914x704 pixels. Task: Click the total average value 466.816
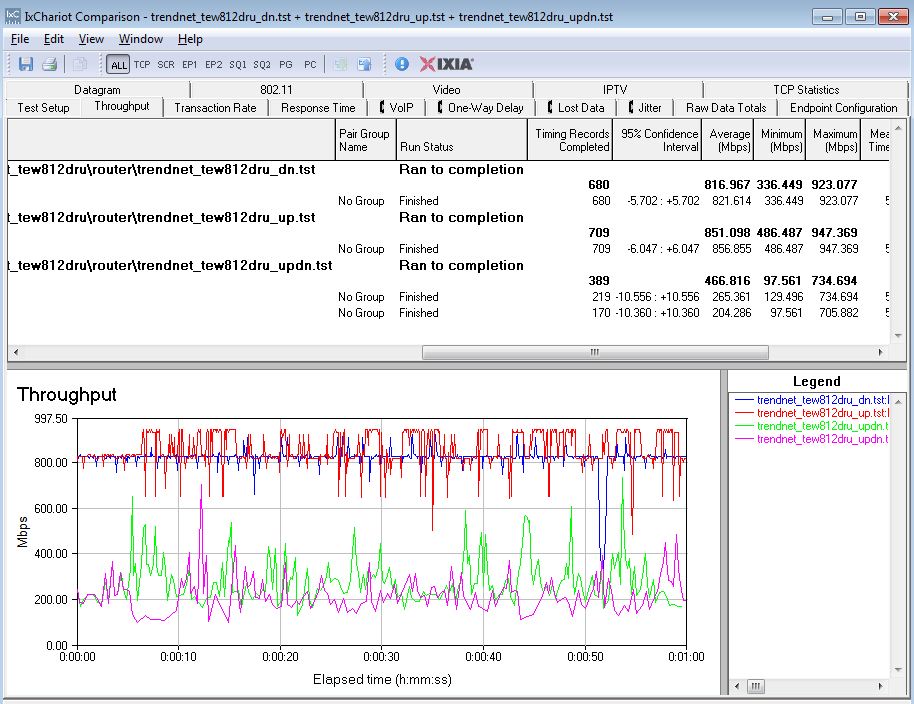(x=727, y=281)
